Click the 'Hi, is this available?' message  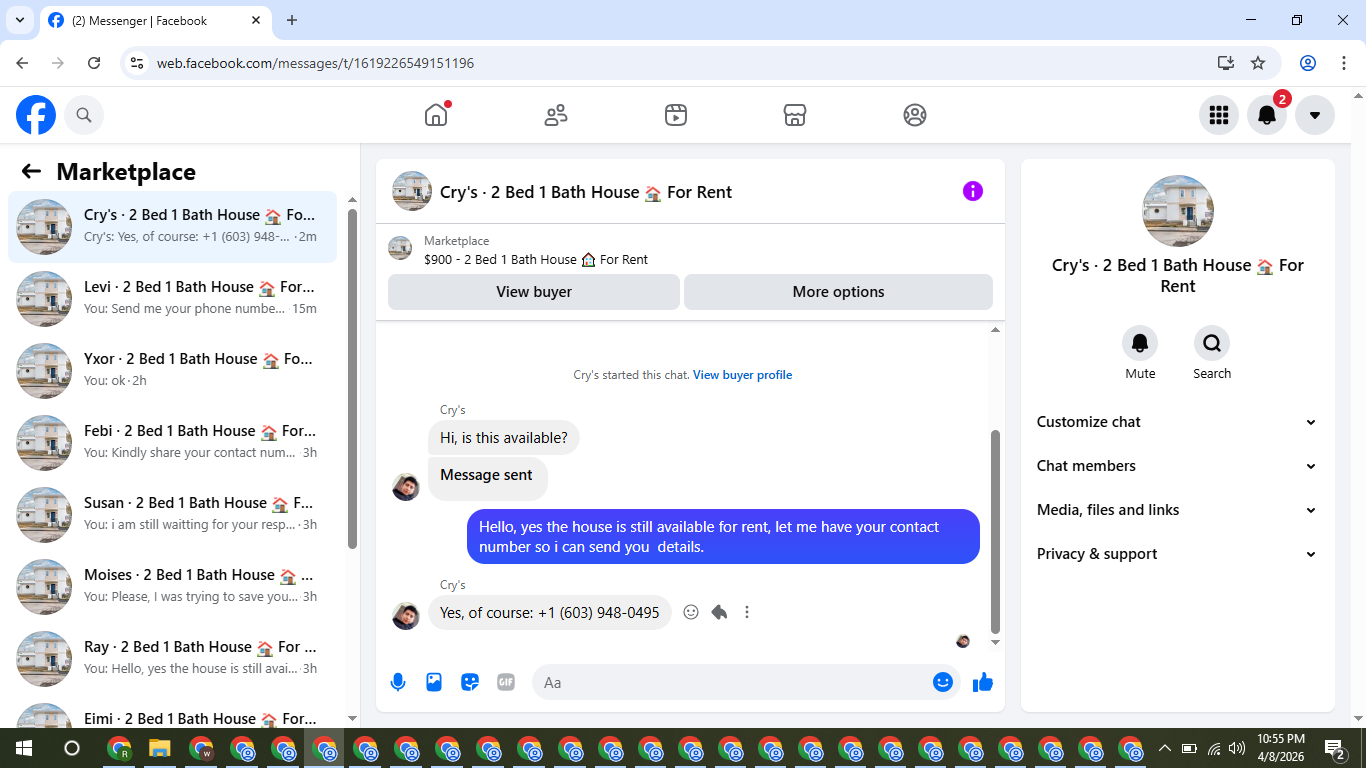[504, 438]
